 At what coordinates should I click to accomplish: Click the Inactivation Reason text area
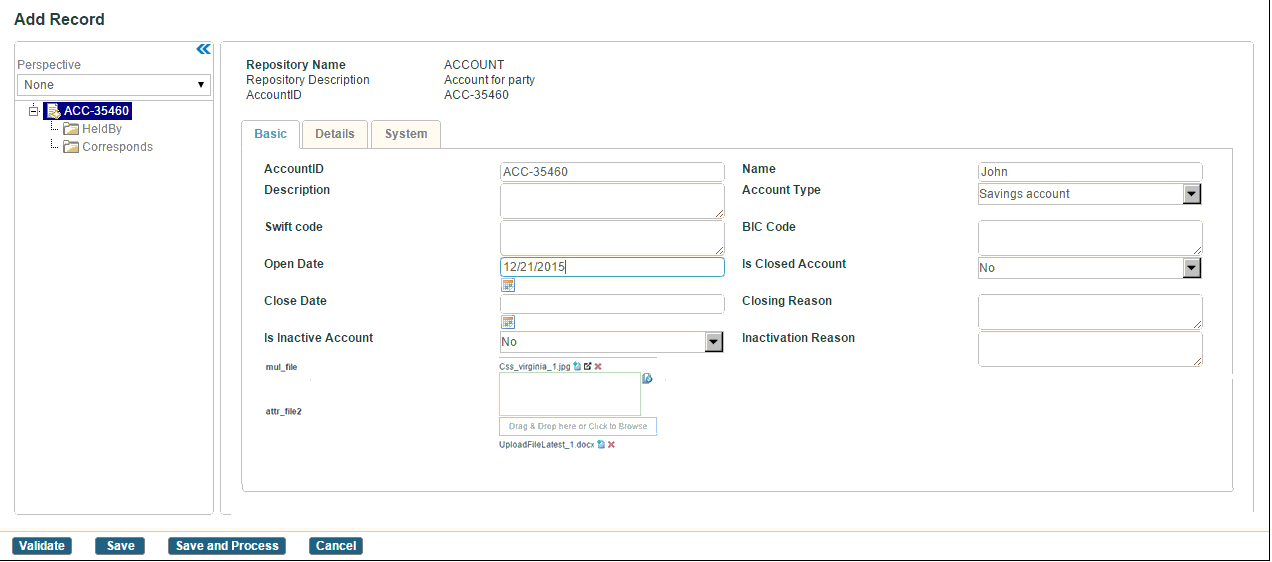1090,349
